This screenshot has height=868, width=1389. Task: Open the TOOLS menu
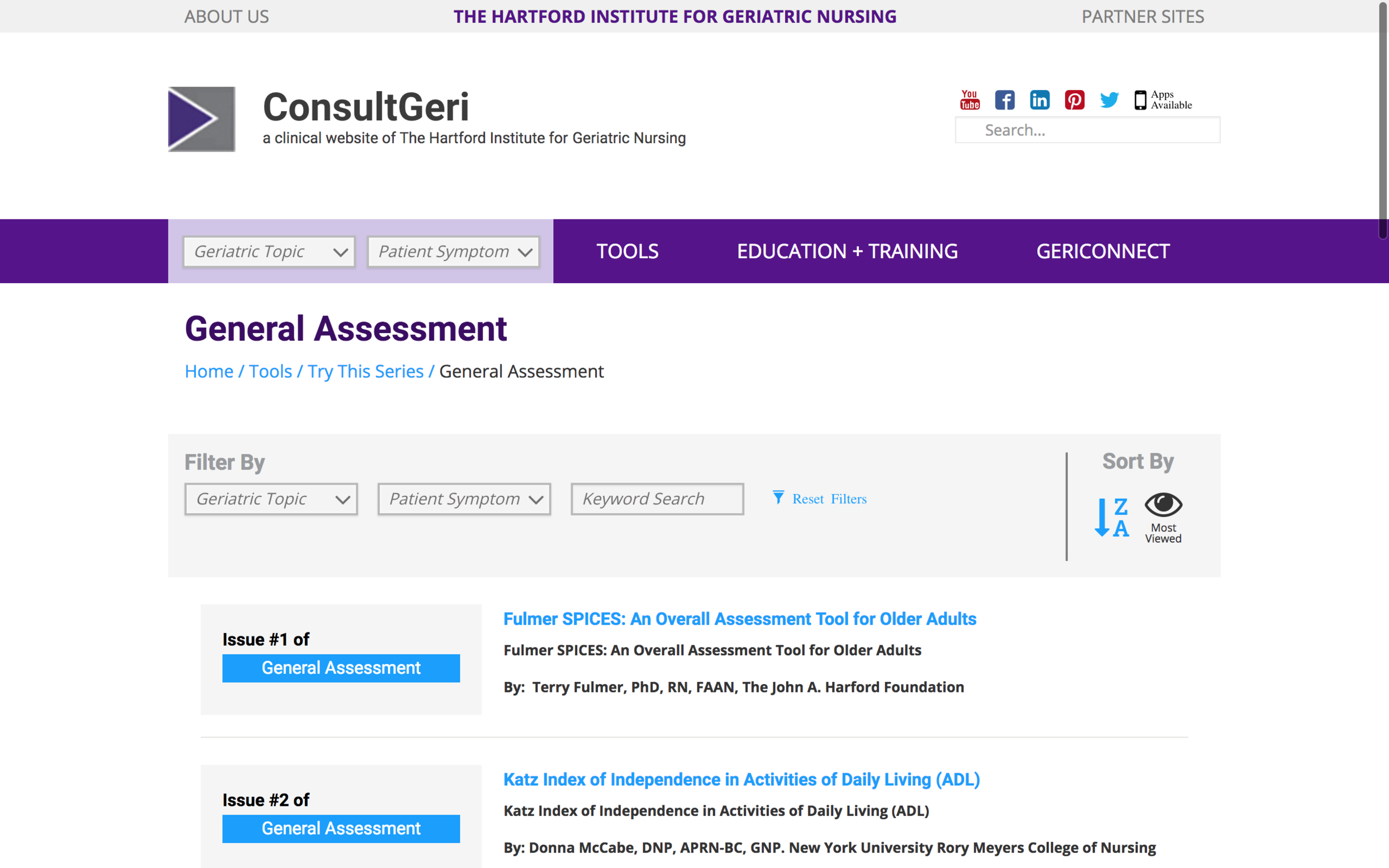(x=628, y=252)
